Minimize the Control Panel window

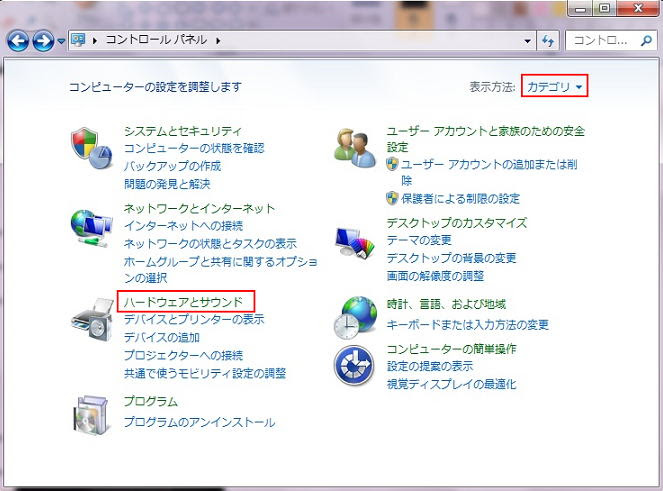click(x=581, y=8)
